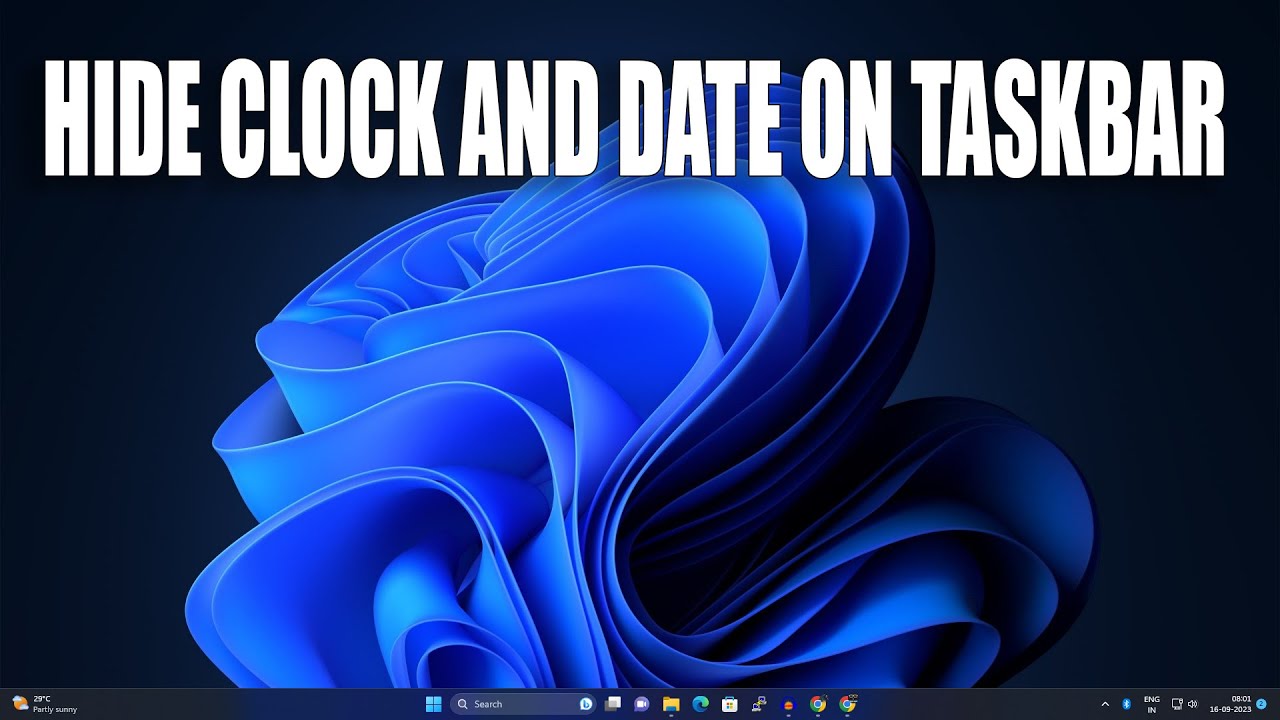Viewport: 1280px width, 720px height.
Task: Open the weather widget showing 29°C
Action: (45, 704)
